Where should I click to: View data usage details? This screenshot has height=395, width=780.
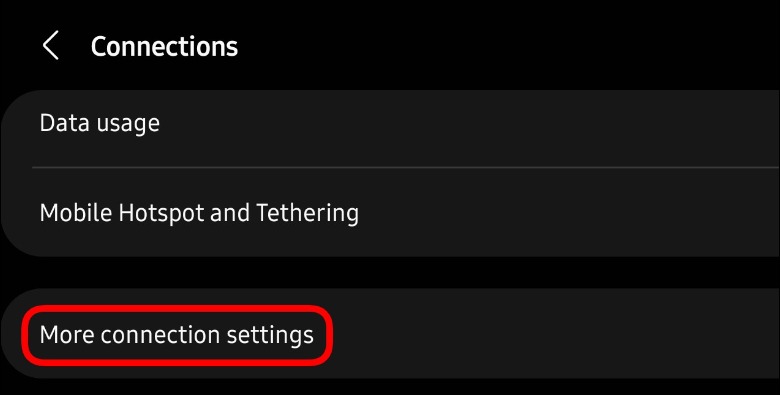[390, 123]
